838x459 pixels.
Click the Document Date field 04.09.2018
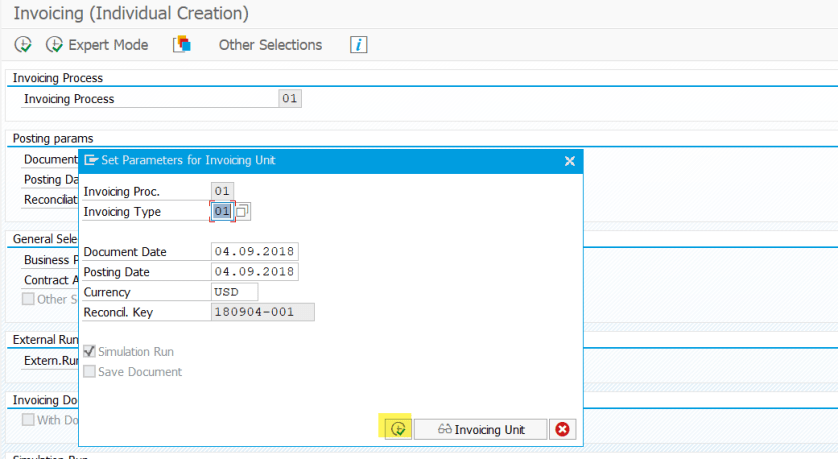click(254, 251)
